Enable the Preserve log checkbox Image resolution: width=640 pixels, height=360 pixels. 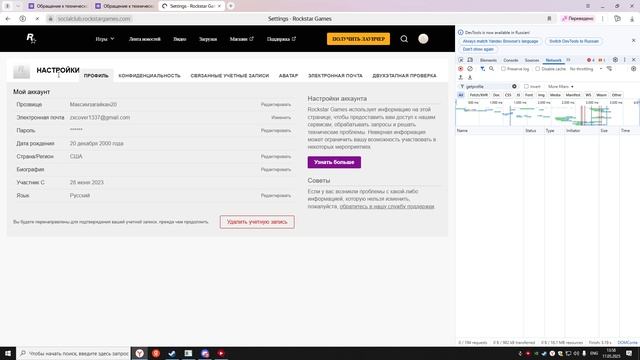pyautogui.click(x=504, y=69)
